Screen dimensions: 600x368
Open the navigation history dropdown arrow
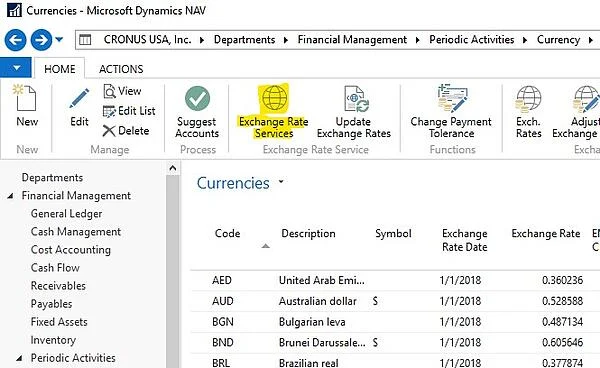(59, 39)
